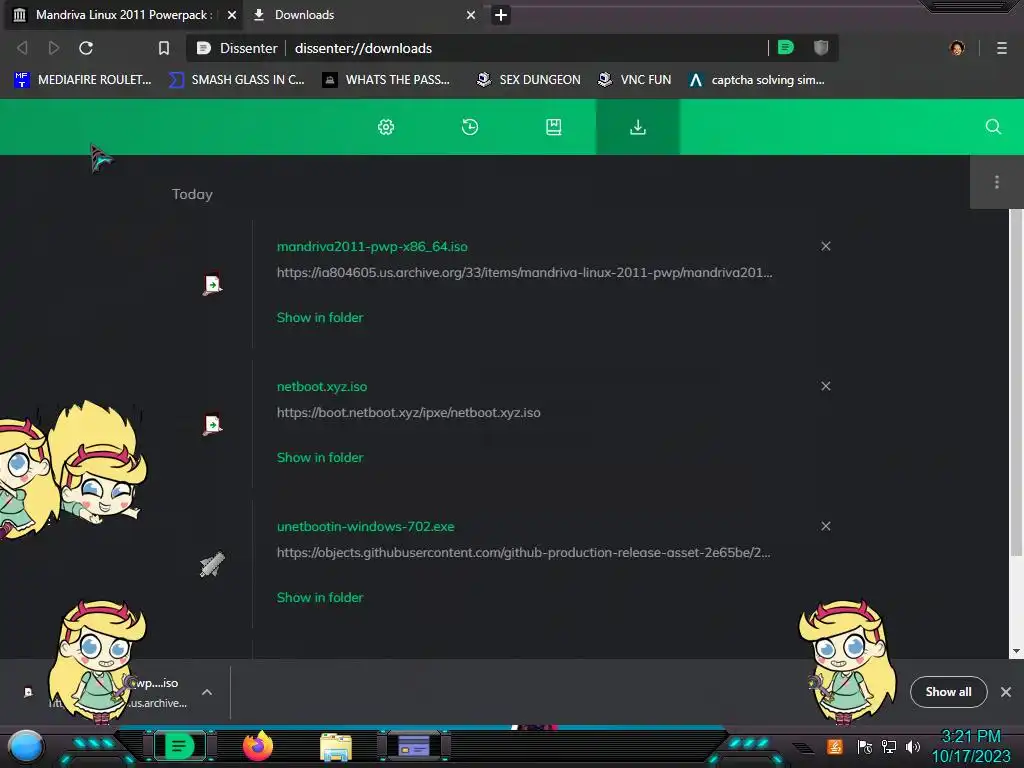Close the Mandriva Linux tab

click(232, 15)
